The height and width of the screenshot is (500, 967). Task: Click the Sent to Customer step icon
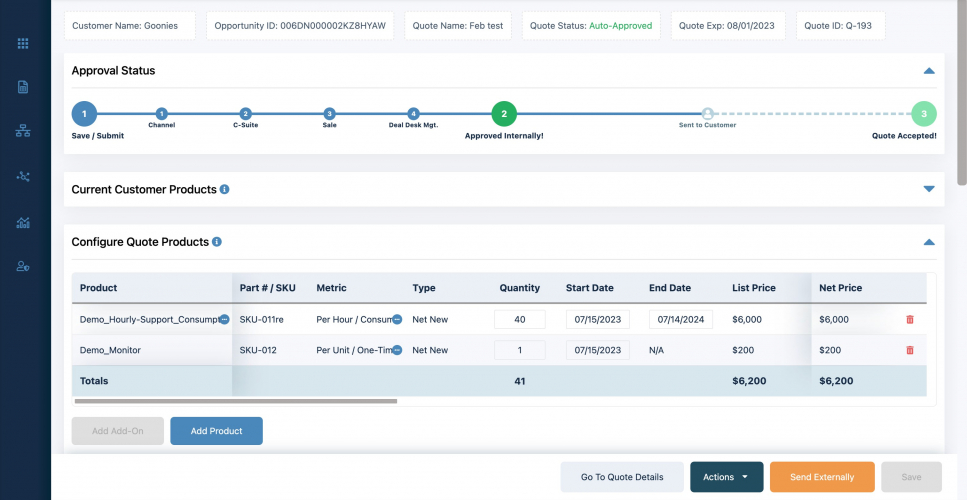(x=707, y=114)
